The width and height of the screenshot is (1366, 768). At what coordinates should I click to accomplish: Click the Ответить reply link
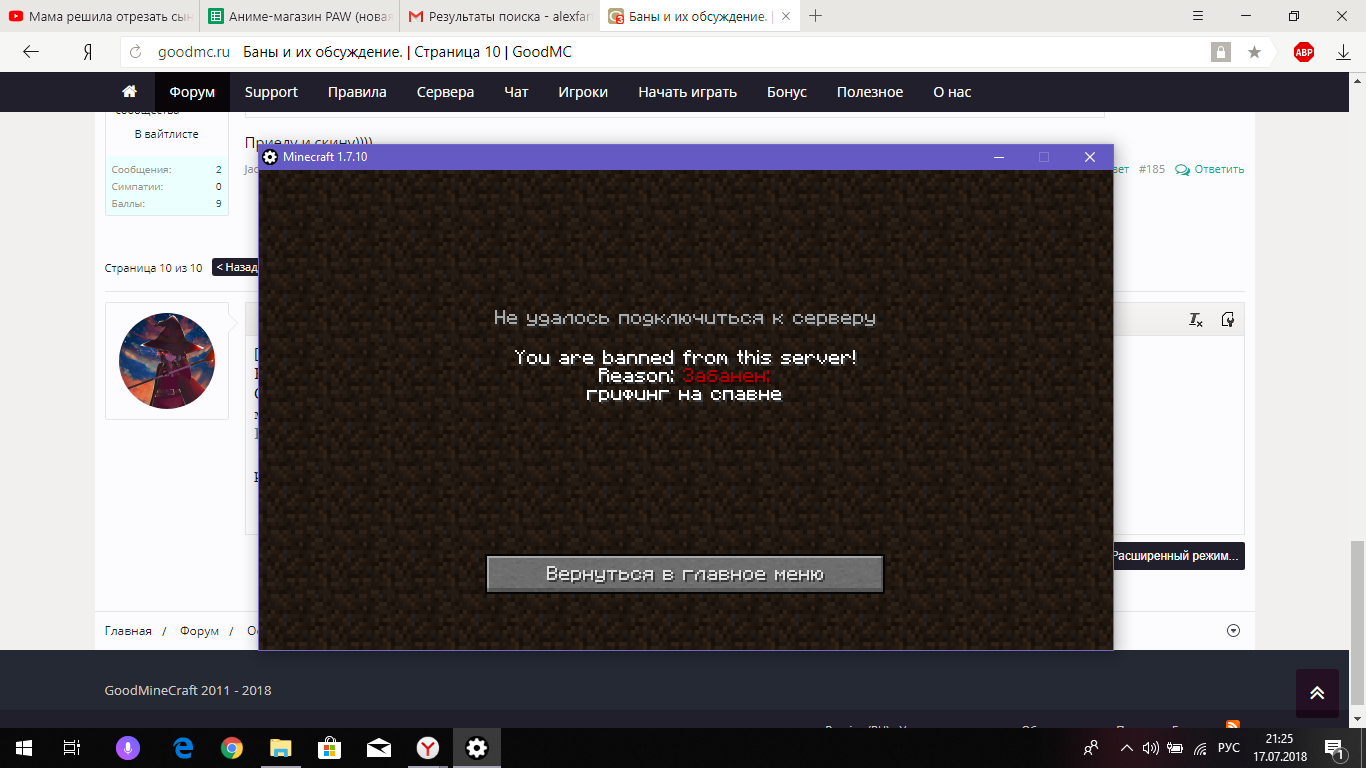point(1210,169)
